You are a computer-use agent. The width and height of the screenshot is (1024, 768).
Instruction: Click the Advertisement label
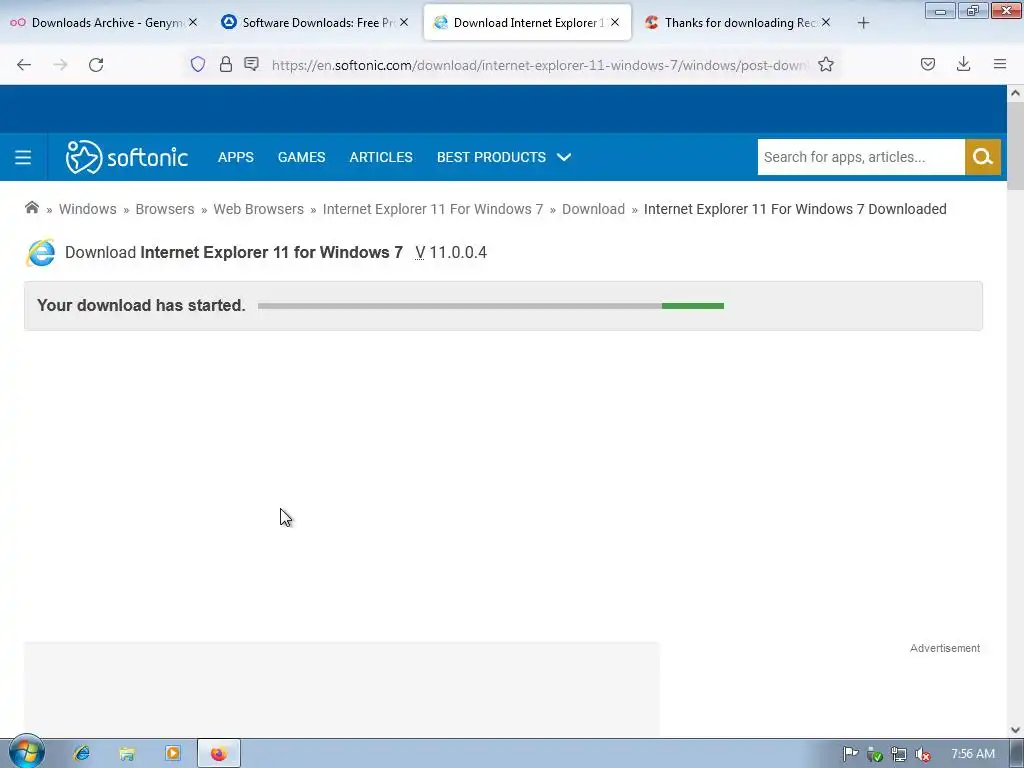(x=944, y=648)
